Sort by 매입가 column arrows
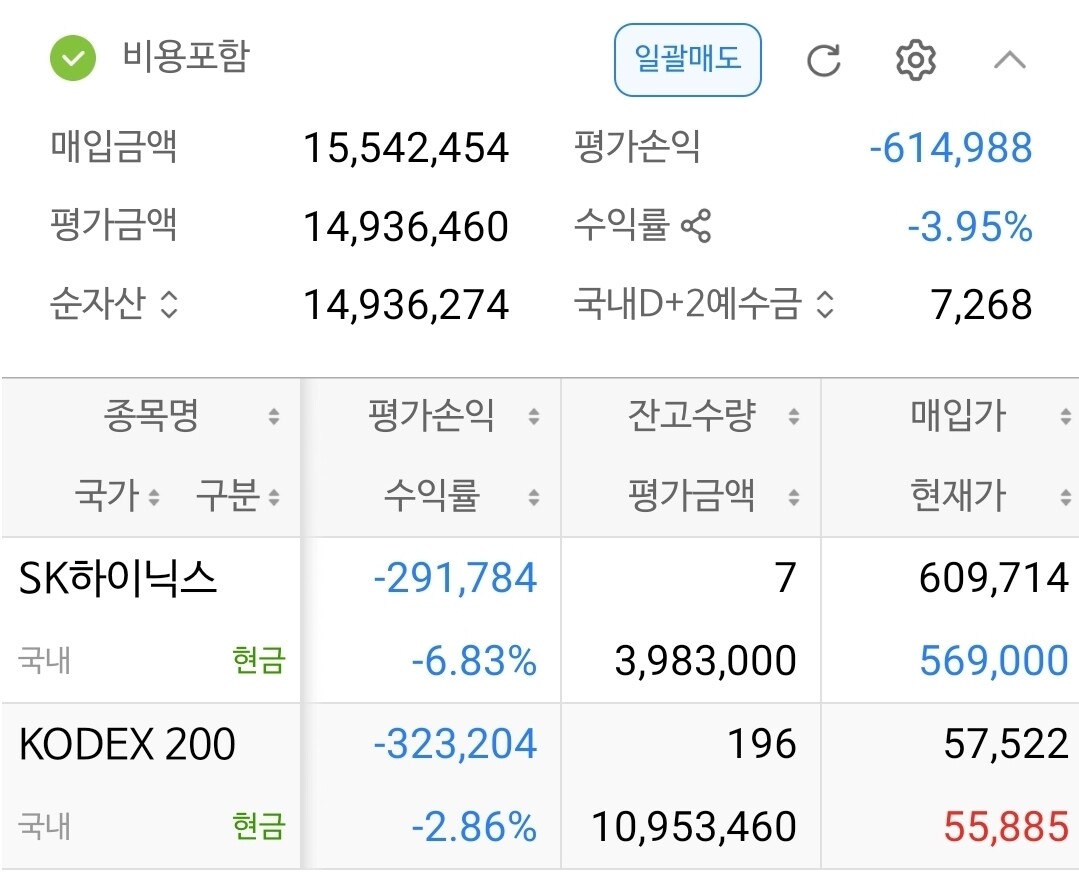Image resolution: width=1079 pixels, height=894 pixels. click(x=1065, y=416)
